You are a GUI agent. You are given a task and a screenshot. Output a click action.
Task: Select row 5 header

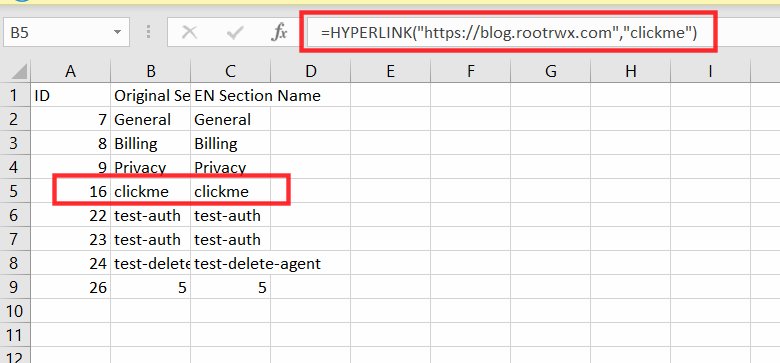coord(15,191)
